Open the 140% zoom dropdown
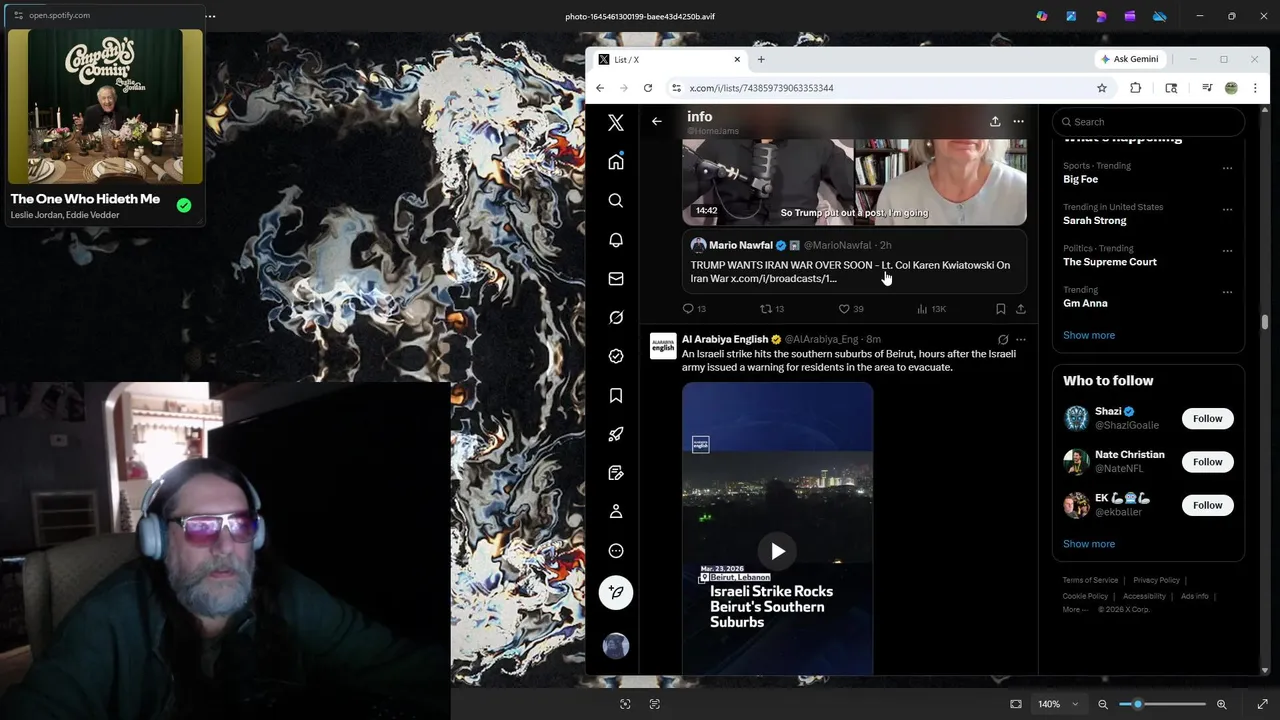The image size is (1280, 720). tap(1058, 704)
